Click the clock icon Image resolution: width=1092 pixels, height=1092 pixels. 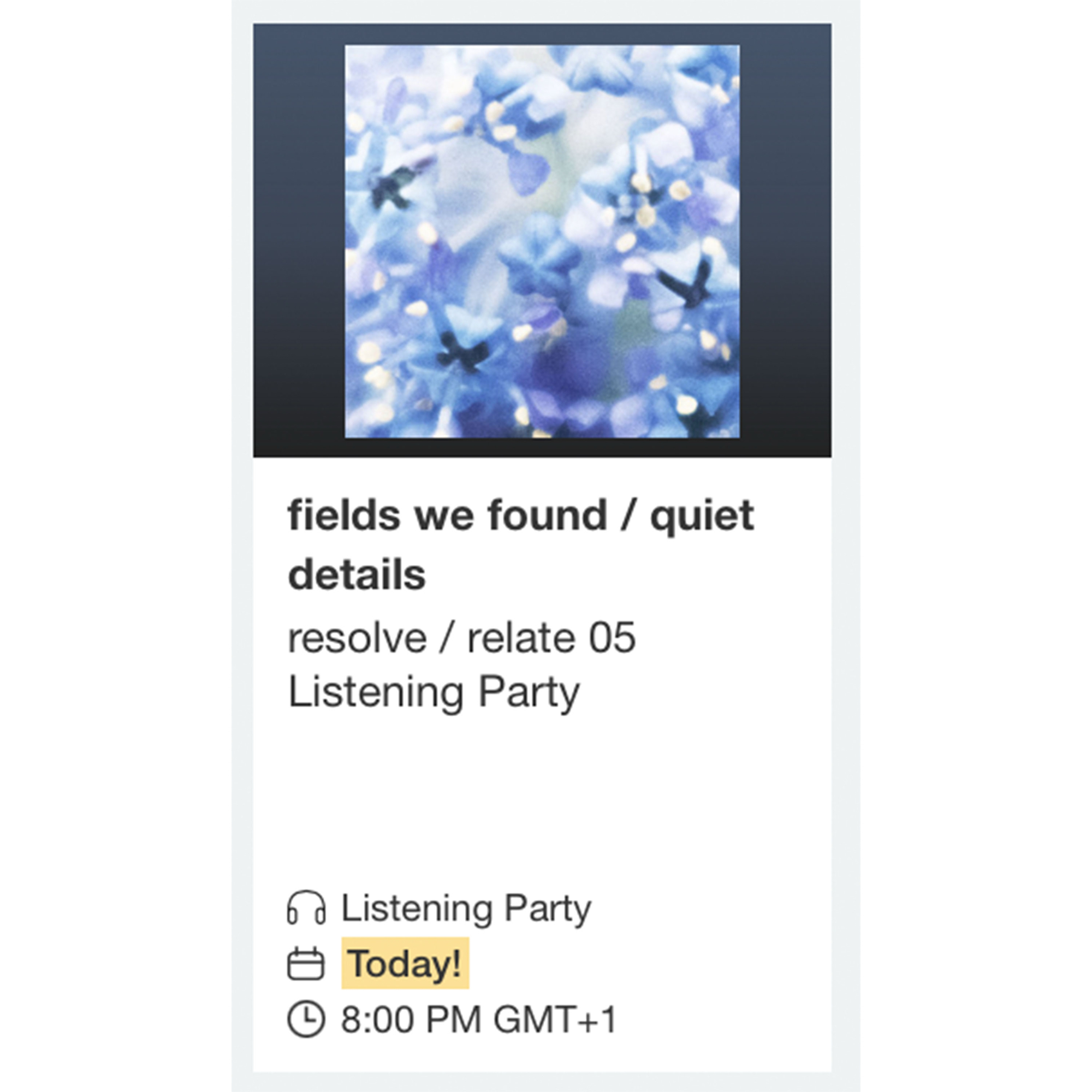306,1019
